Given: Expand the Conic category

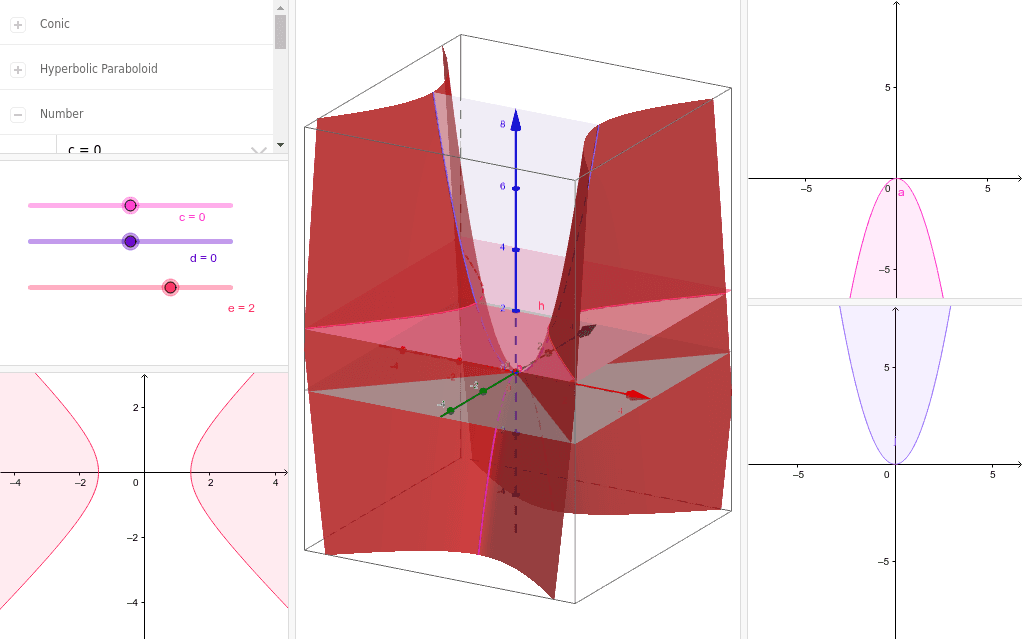Looking at the screenshot, I should pyautogui.click(x=18, y=25).
